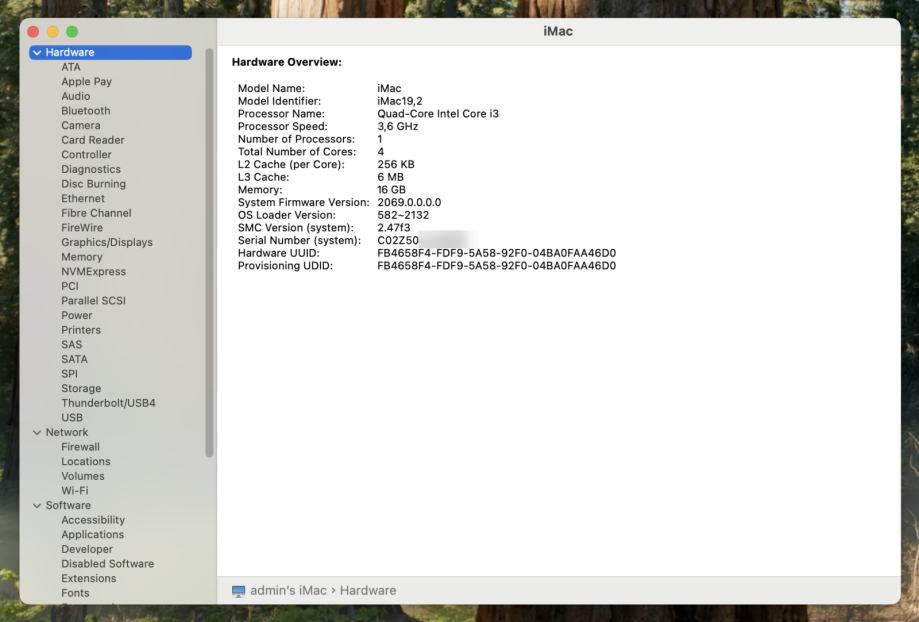The image size is (919, 622).
Task: Click the "3,6 GHz" processor speed value
Action: [397, 127]
